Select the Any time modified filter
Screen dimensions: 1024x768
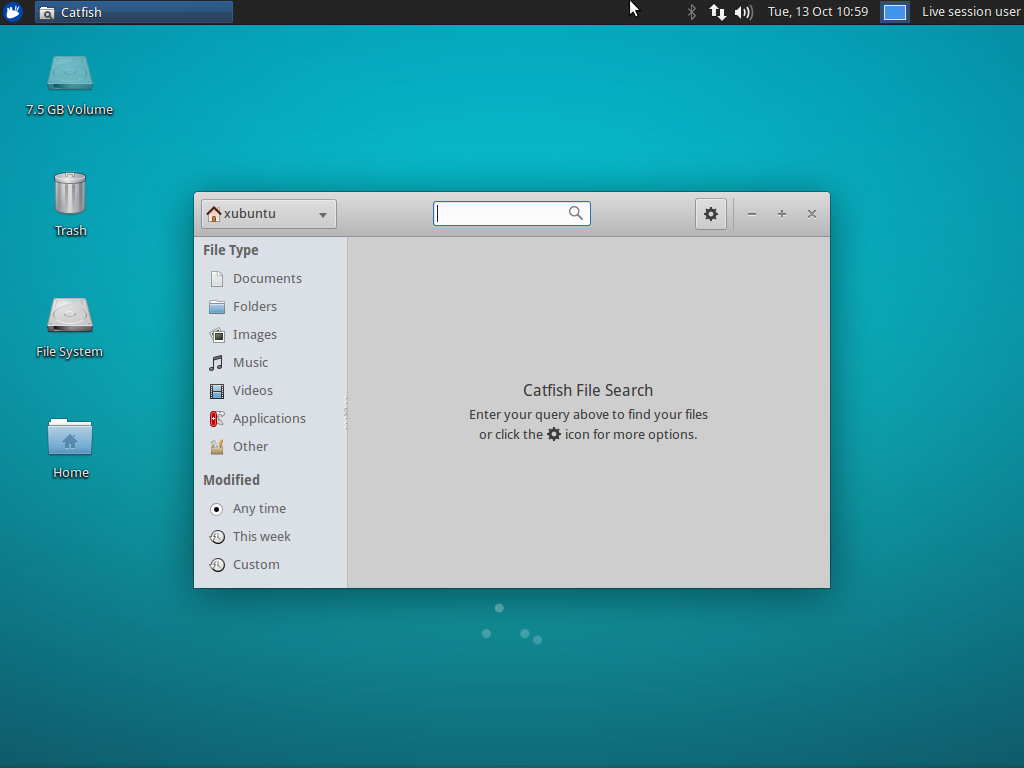(258, 508)
